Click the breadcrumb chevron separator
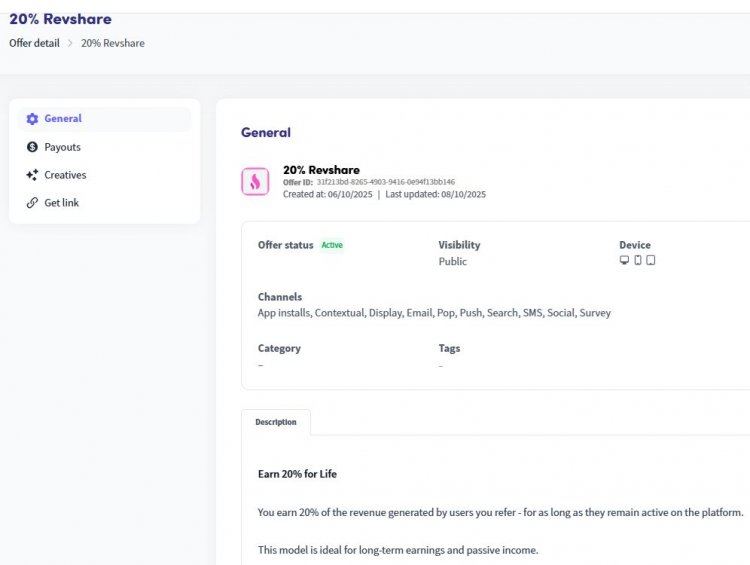 70,43
